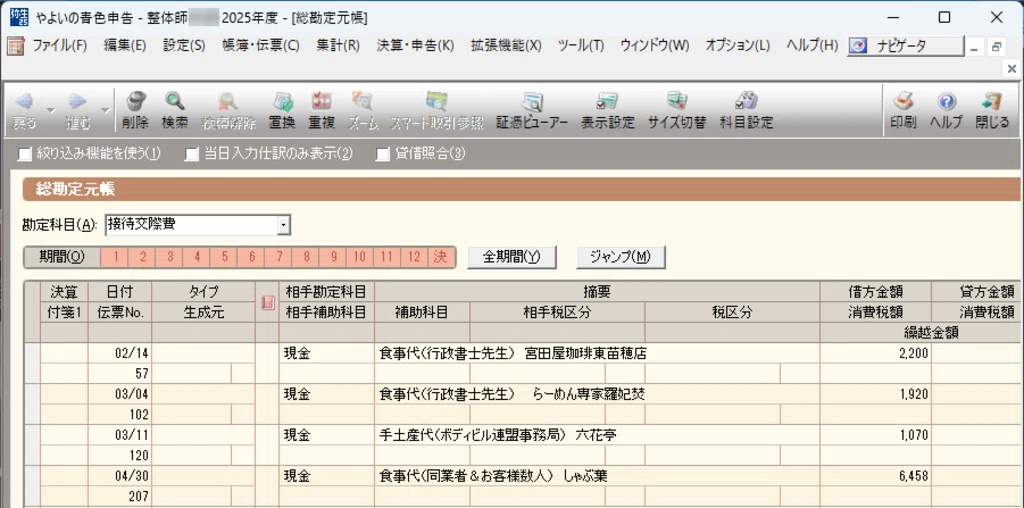Image resolution: width=1024 pixels, height=508 pixels.
Task: Select month 5 in period bar
Action: tap(224, 257)
